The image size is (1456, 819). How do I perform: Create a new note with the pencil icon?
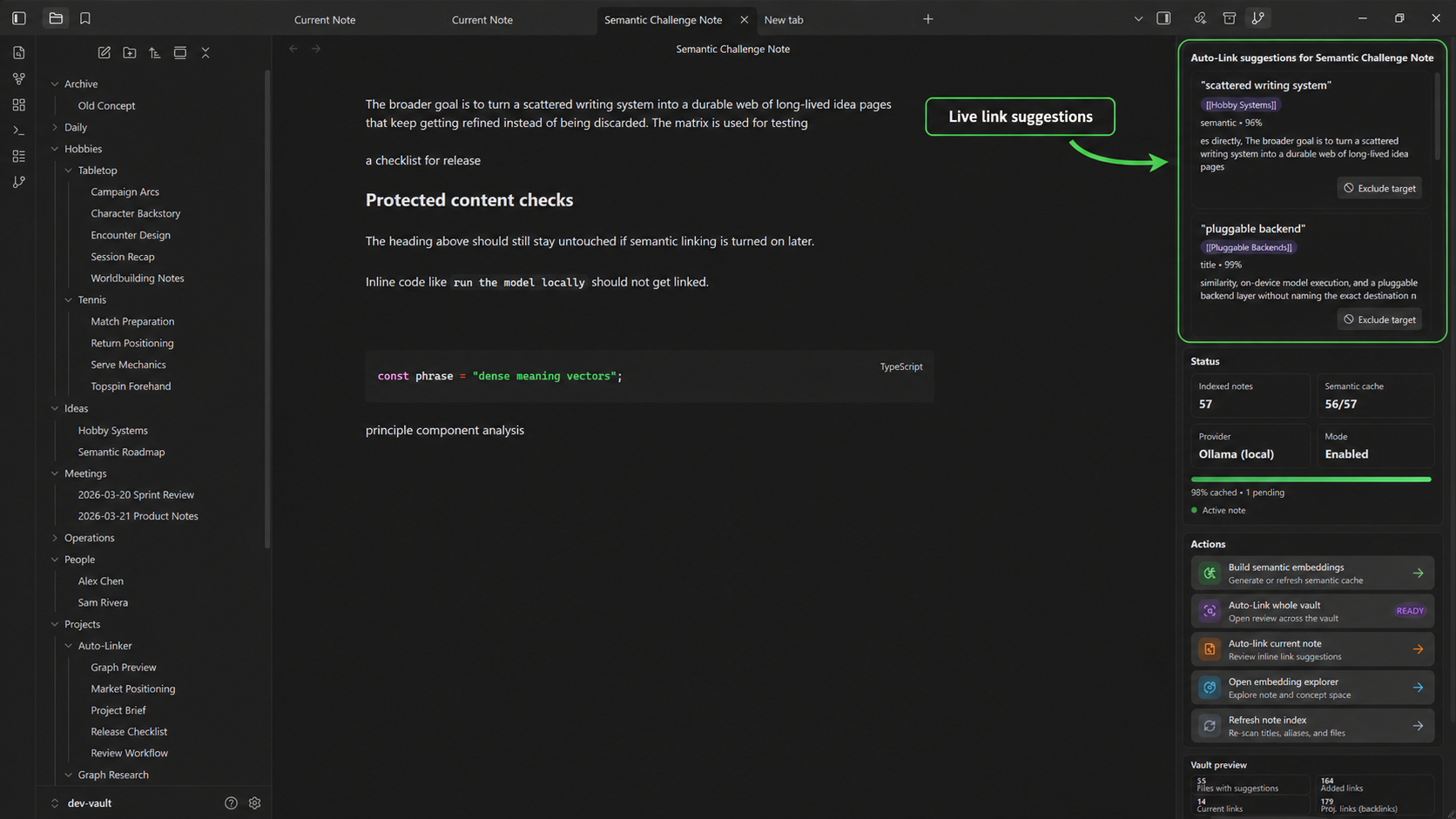coord(104,53)
